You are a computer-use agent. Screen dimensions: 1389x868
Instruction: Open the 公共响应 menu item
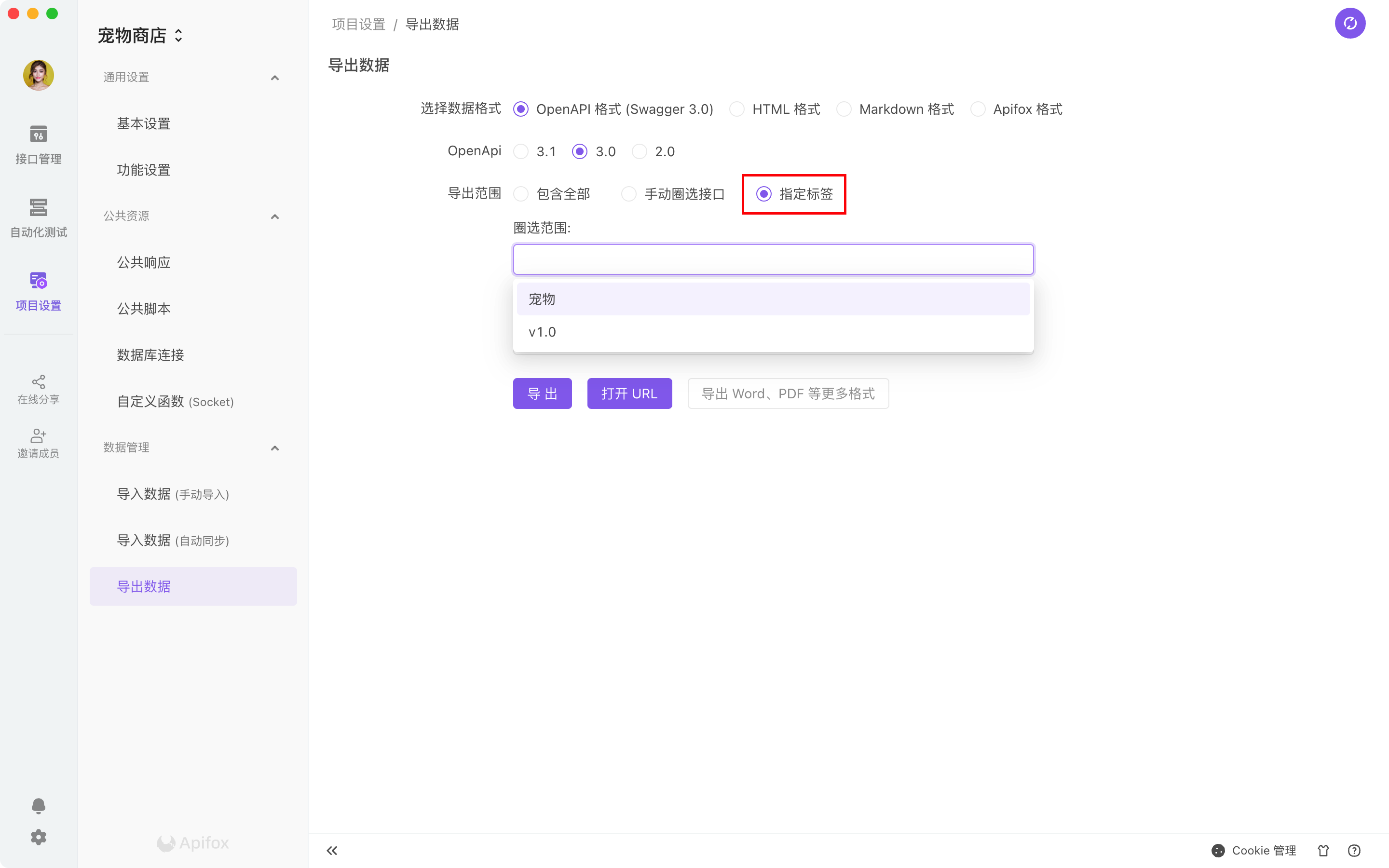[144, 262]
